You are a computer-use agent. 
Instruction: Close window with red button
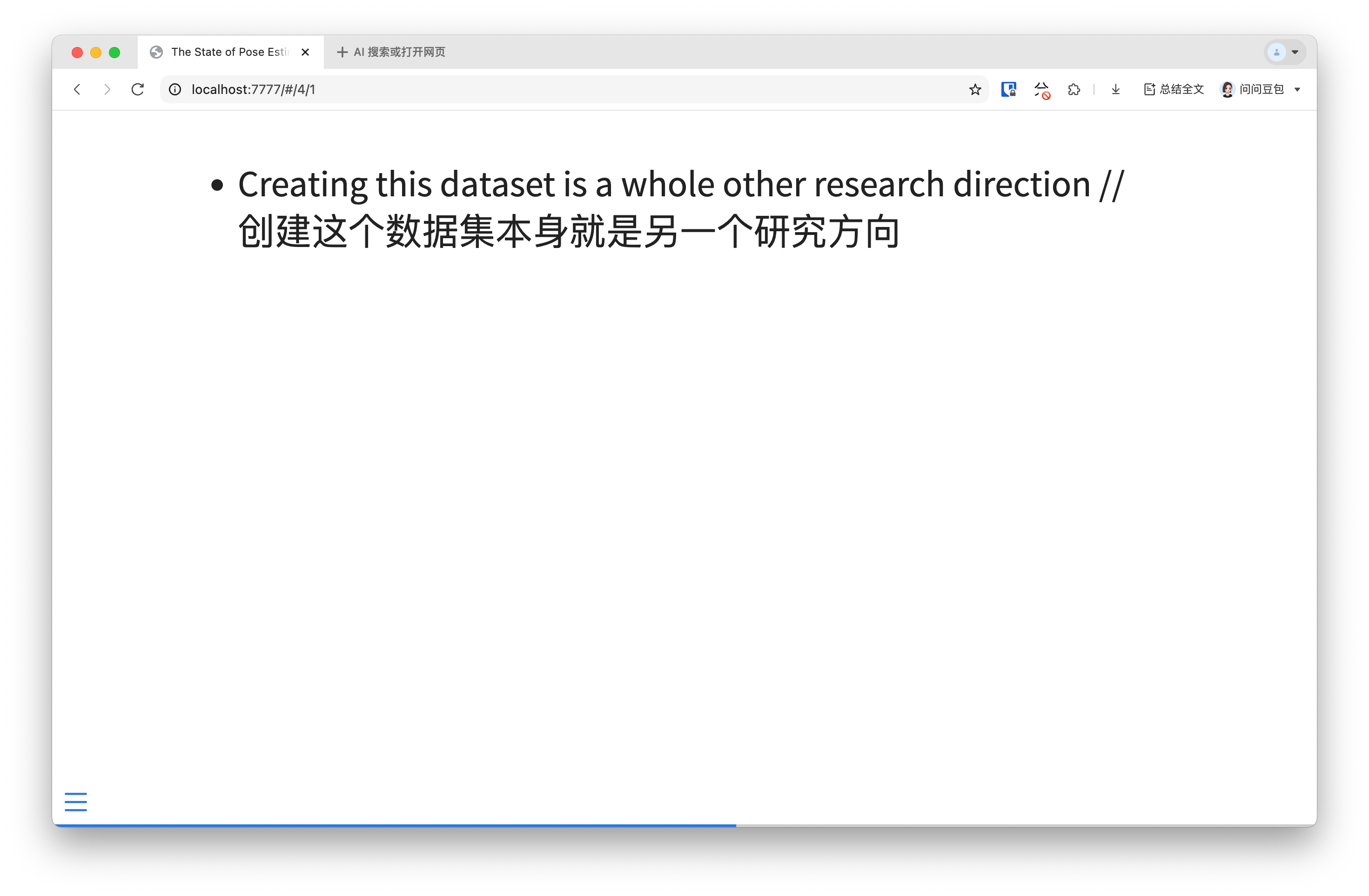(x=77, y=52)
